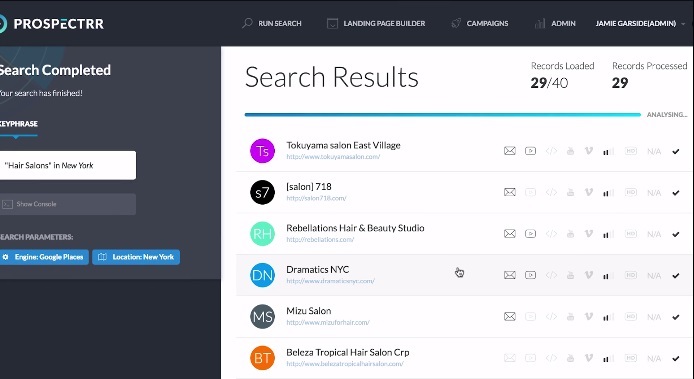Click the signal bars icon for Beleza Tropical
The image size is (694, 379).
tap(609, 358)
